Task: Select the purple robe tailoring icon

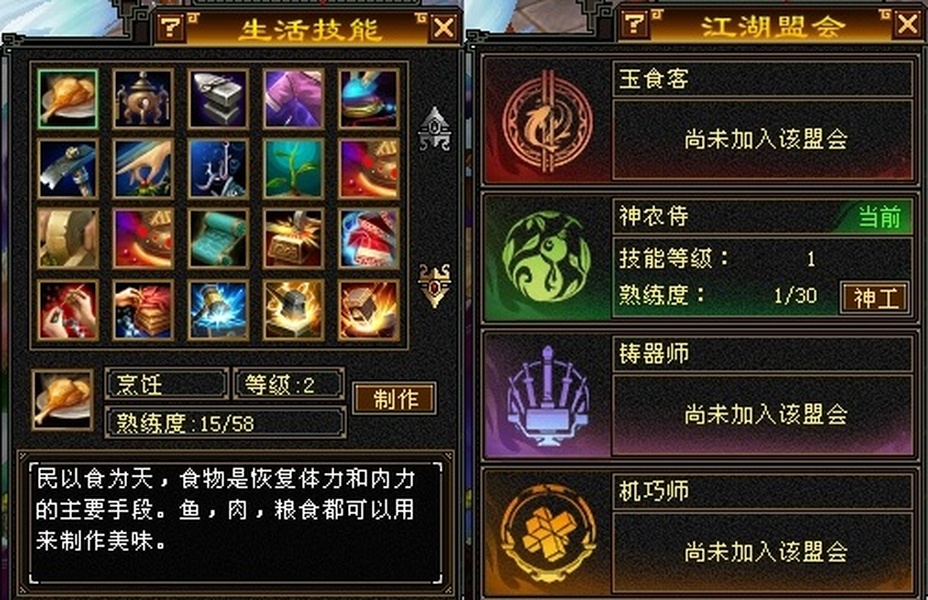Action: pos(294,99)
